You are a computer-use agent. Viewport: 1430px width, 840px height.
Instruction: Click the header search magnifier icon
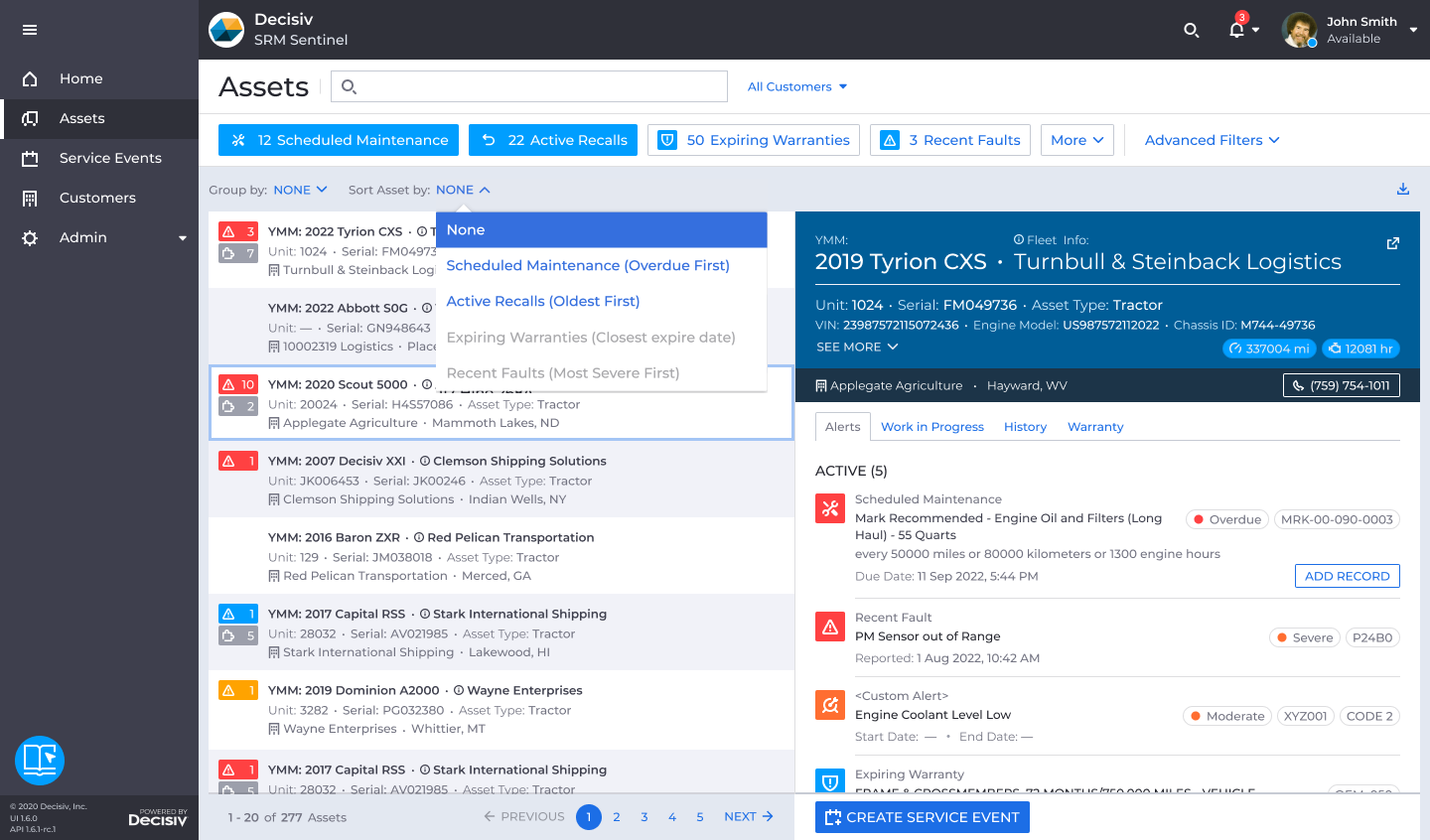[x=1192, y=31]
